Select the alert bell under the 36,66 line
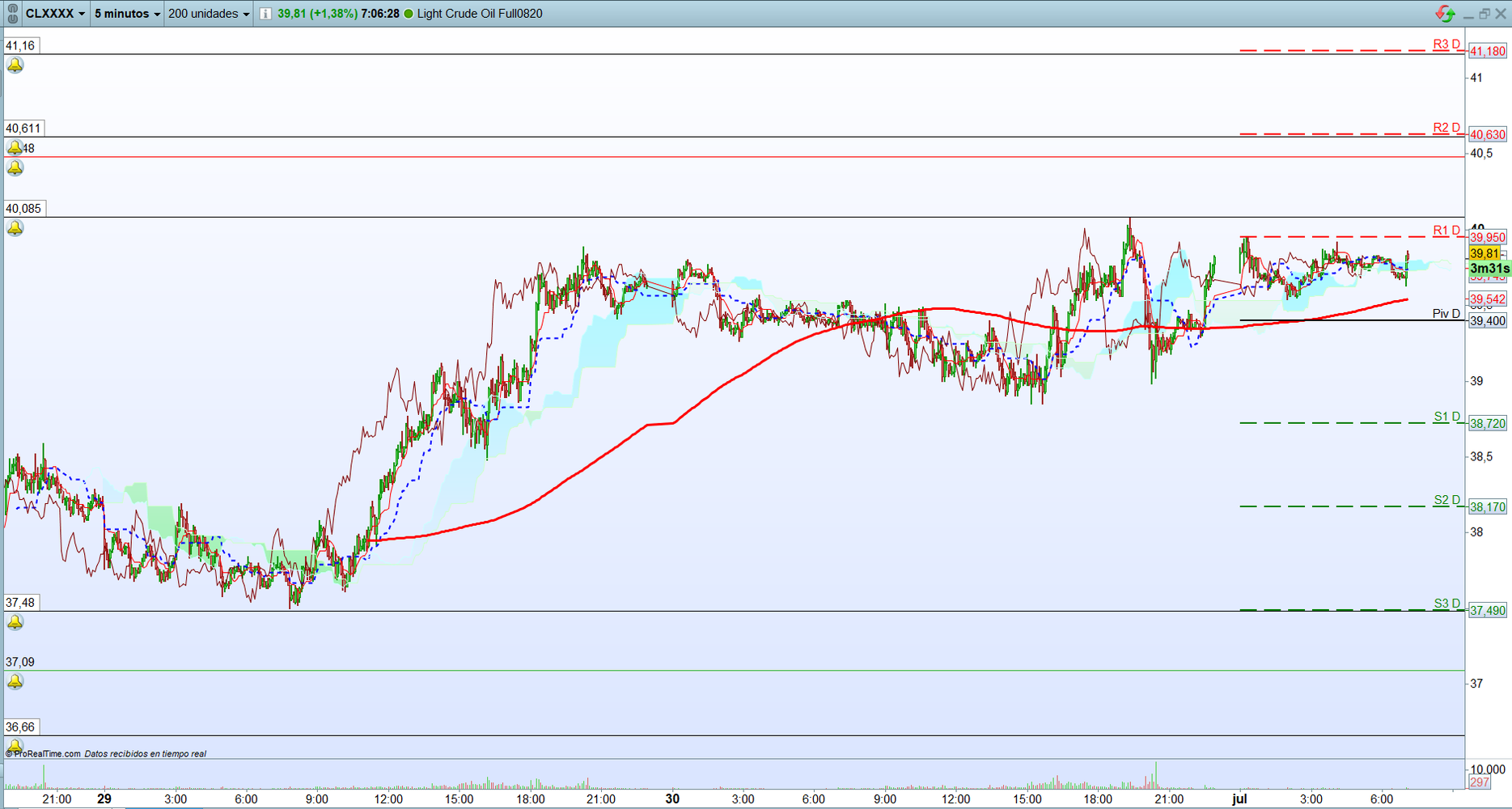 point(15,745)
